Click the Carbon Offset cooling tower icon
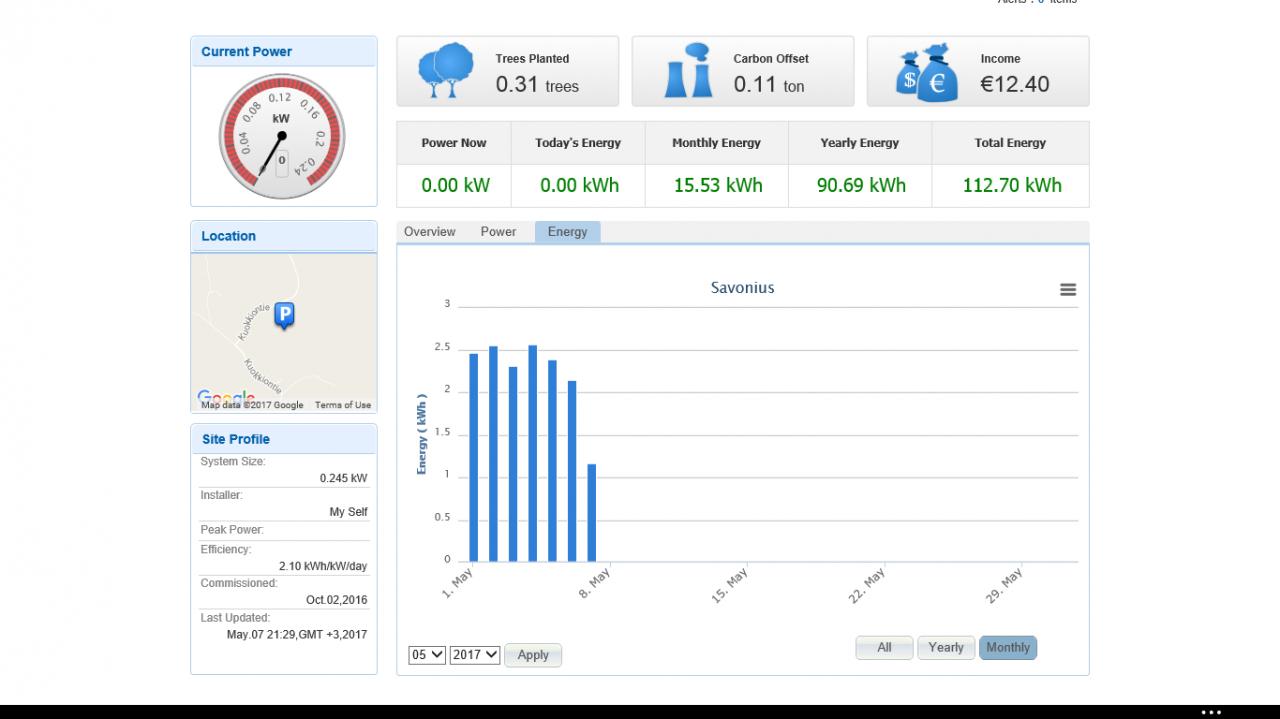This screenshot has width=1280, height=719. point(688,71)
